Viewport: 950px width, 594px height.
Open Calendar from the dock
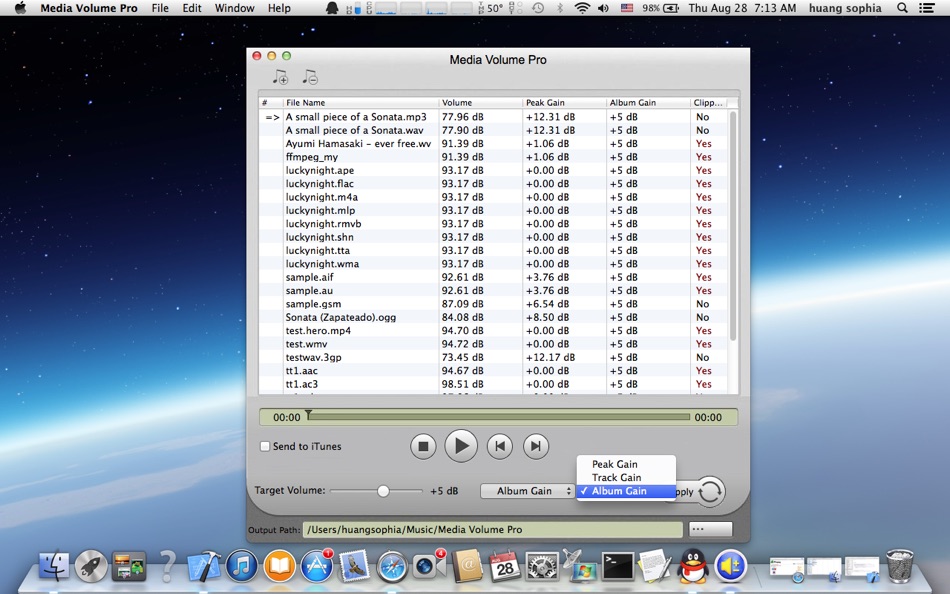click(x=505, y=566)
